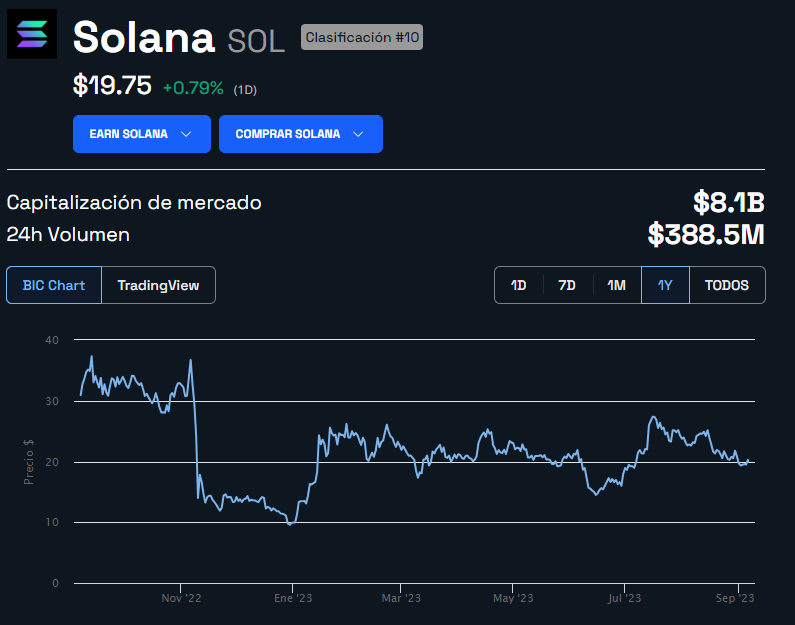The image size is (795, 625).
Task: Select the 1Y time range
Action: pyautogui.click(x=665, y=285)
